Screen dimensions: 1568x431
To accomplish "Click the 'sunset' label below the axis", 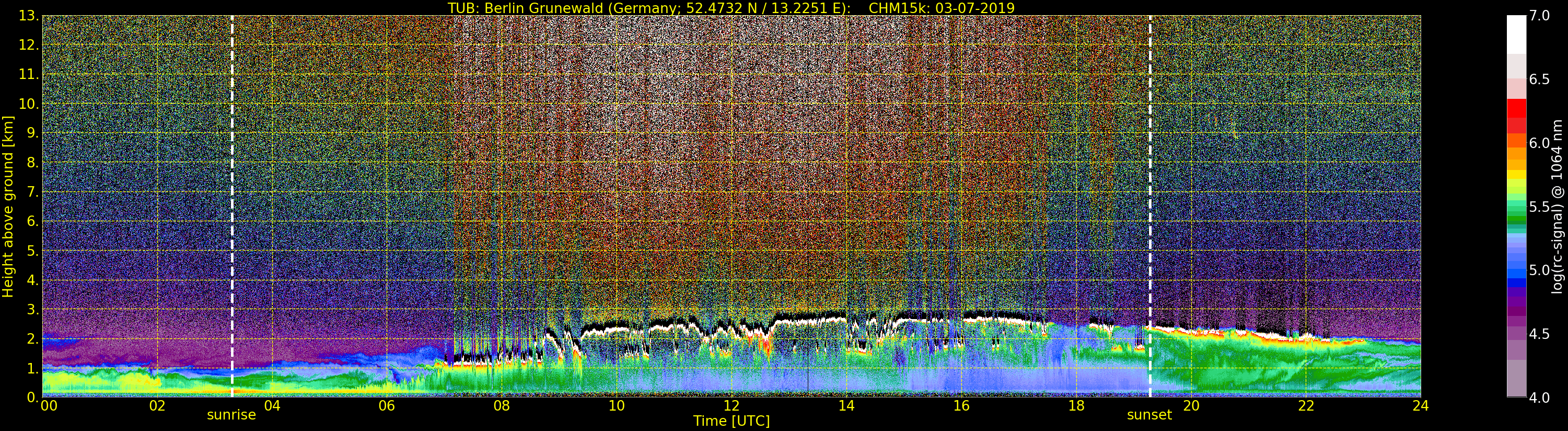I will click(x=1149, y=415).
